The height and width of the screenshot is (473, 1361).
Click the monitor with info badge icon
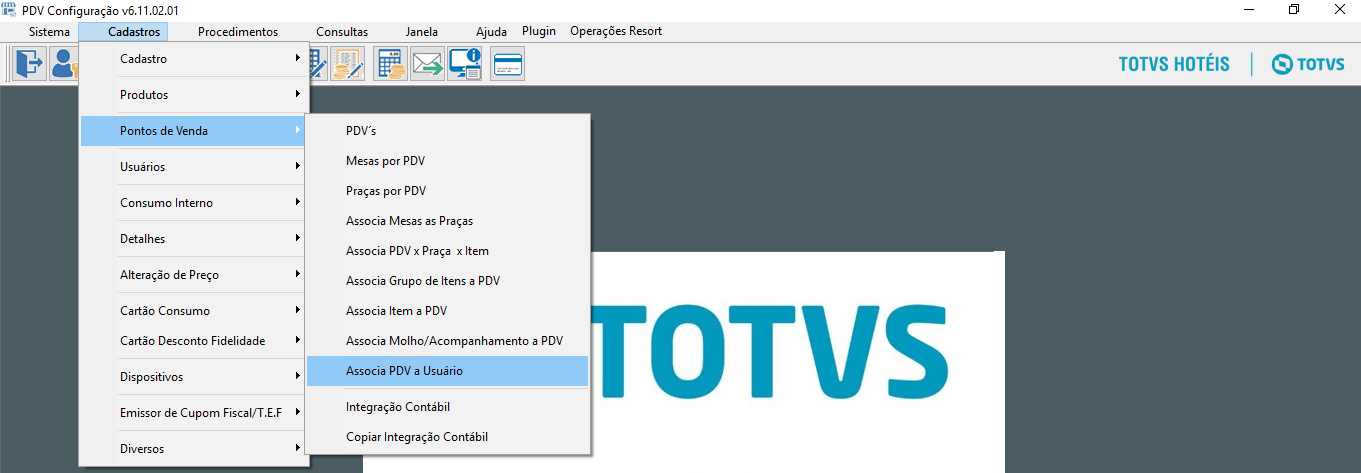465,64
